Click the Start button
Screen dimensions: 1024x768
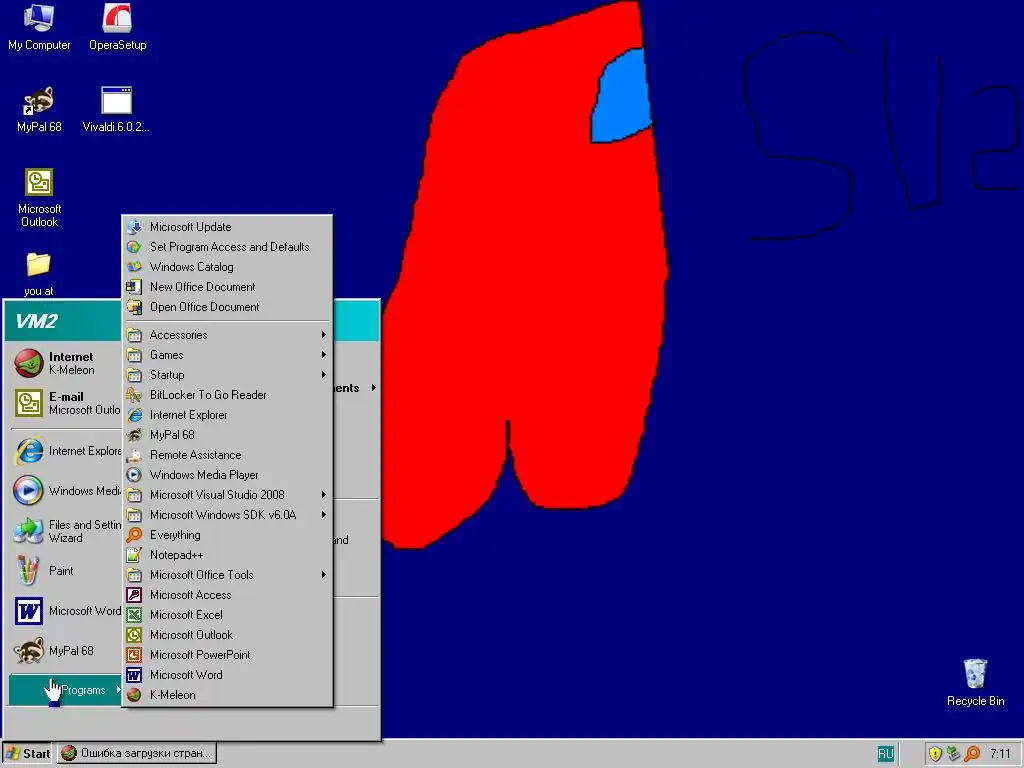27,753
